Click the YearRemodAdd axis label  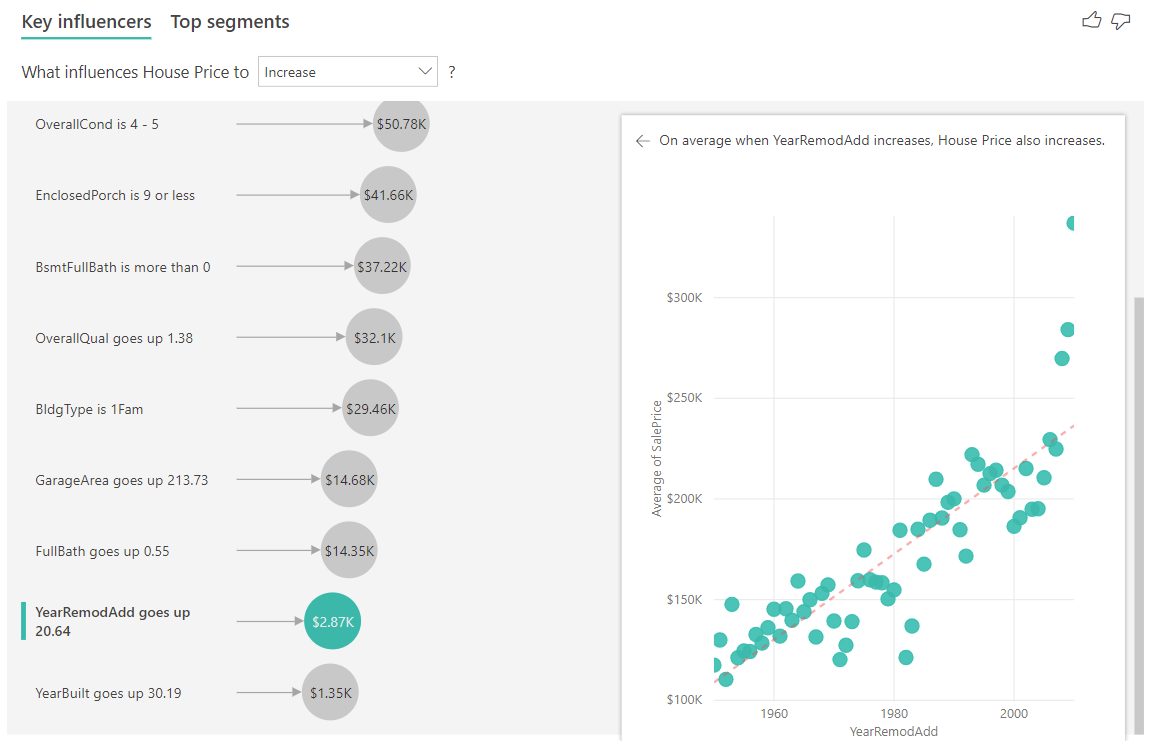(x=893, y=732)
